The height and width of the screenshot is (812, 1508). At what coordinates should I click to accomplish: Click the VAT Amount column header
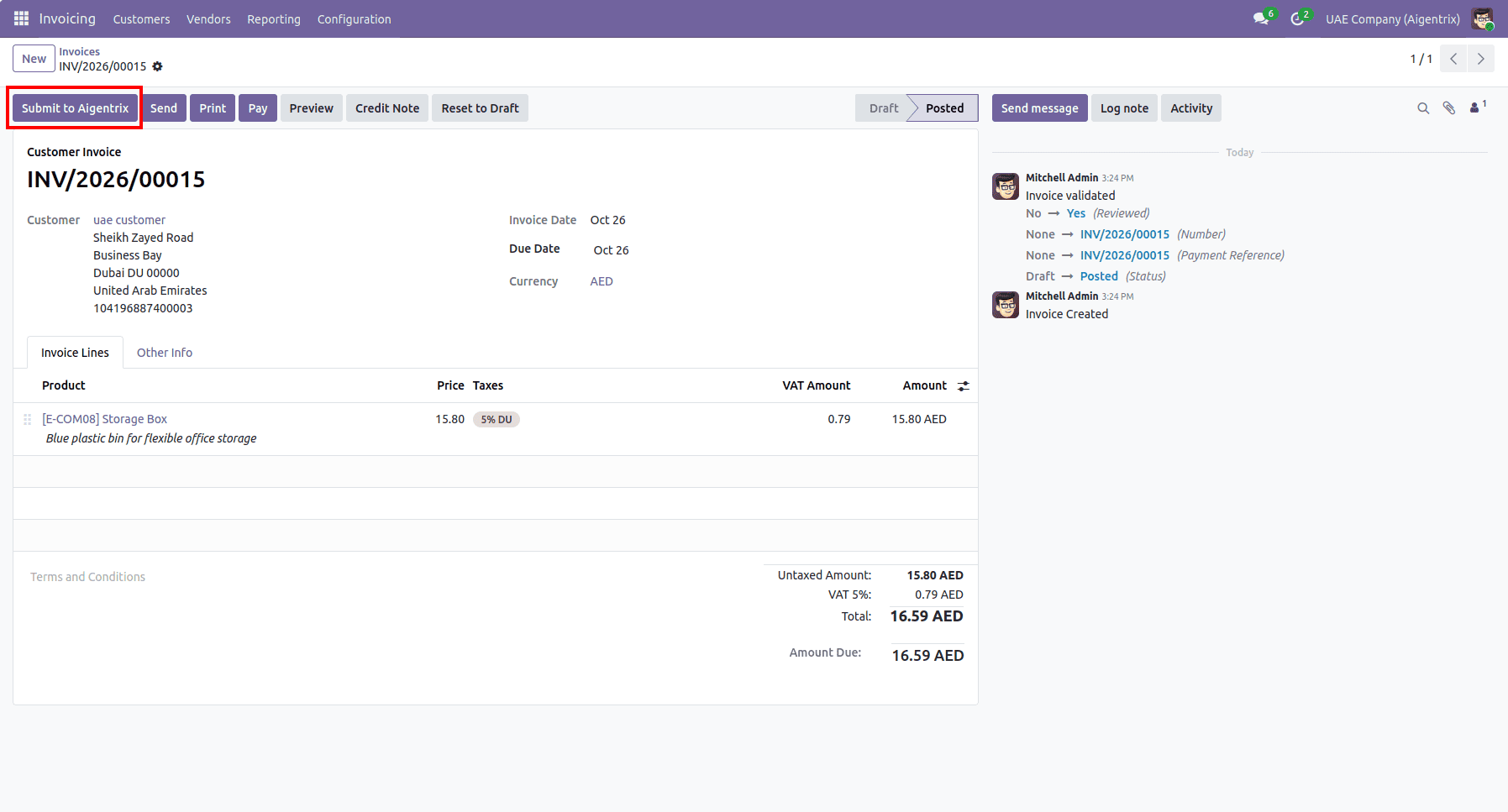point(817,385)
